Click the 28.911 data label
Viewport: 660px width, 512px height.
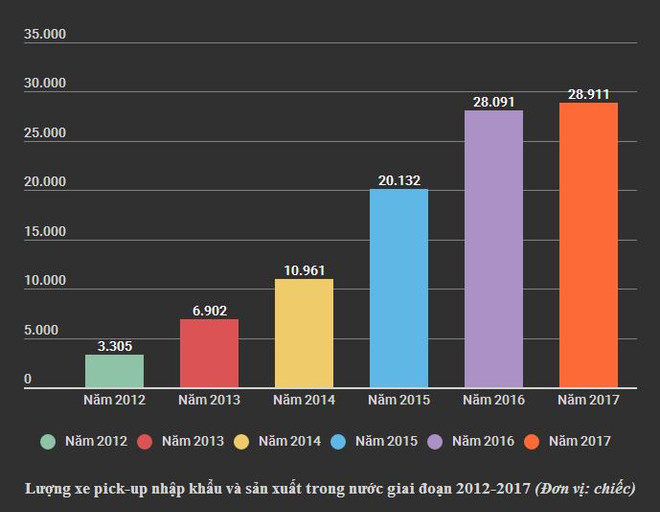[x=589, y=92]
